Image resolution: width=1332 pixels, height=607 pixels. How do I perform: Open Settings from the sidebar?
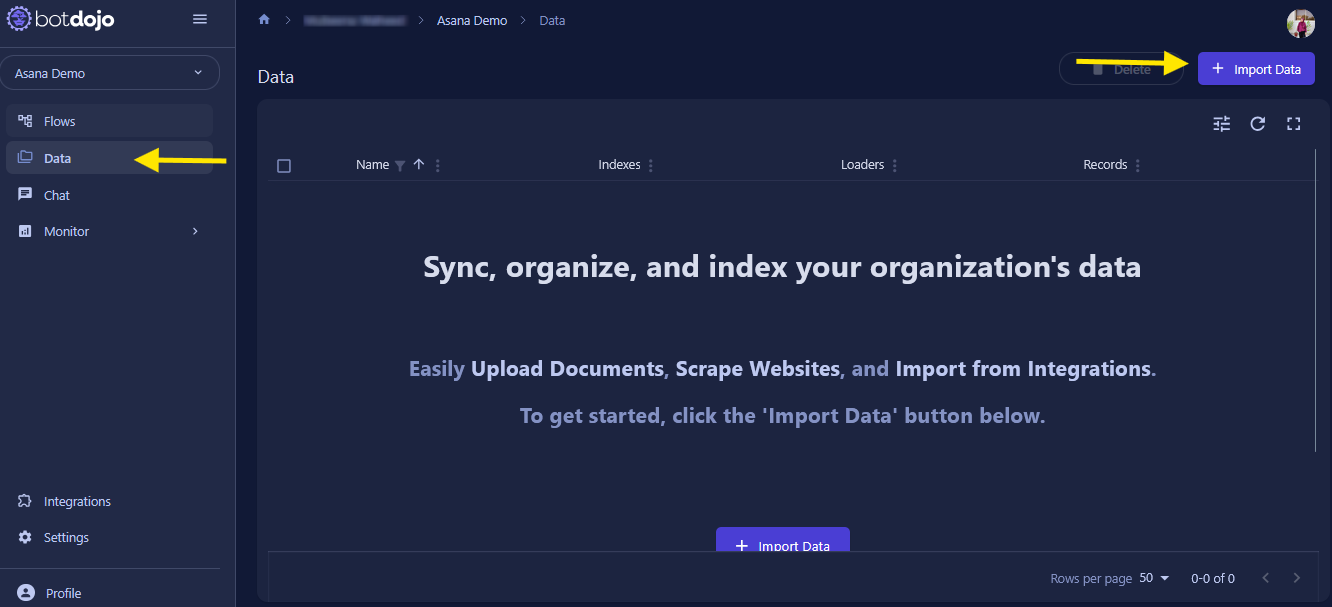click(66, 537)
